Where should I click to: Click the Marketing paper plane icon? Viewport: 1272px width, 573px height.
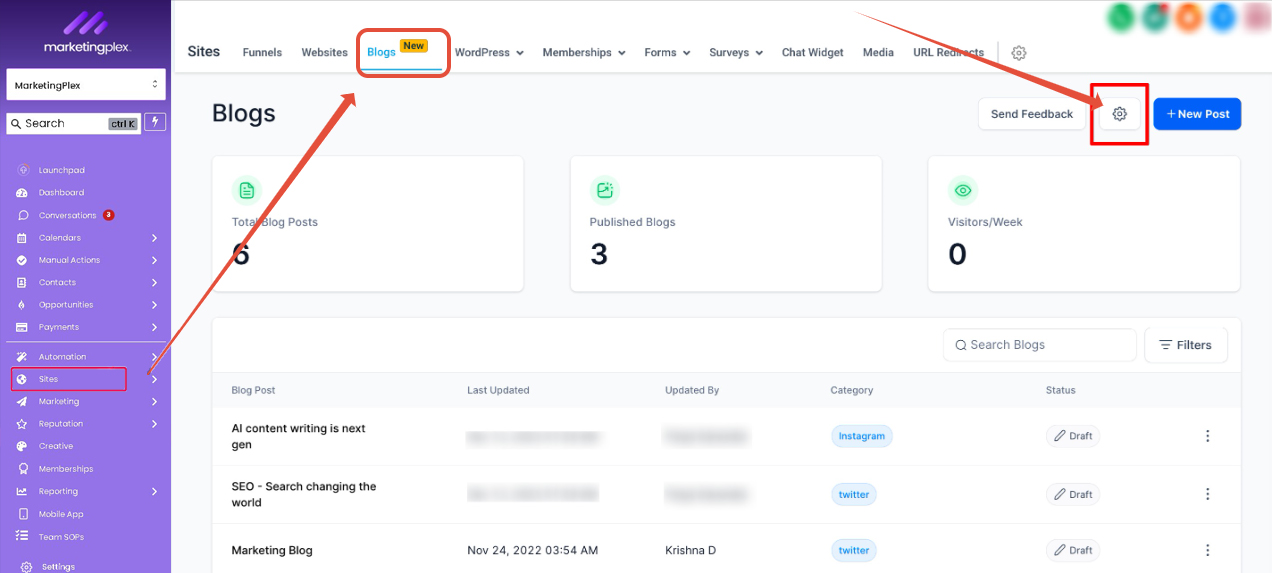22,402
